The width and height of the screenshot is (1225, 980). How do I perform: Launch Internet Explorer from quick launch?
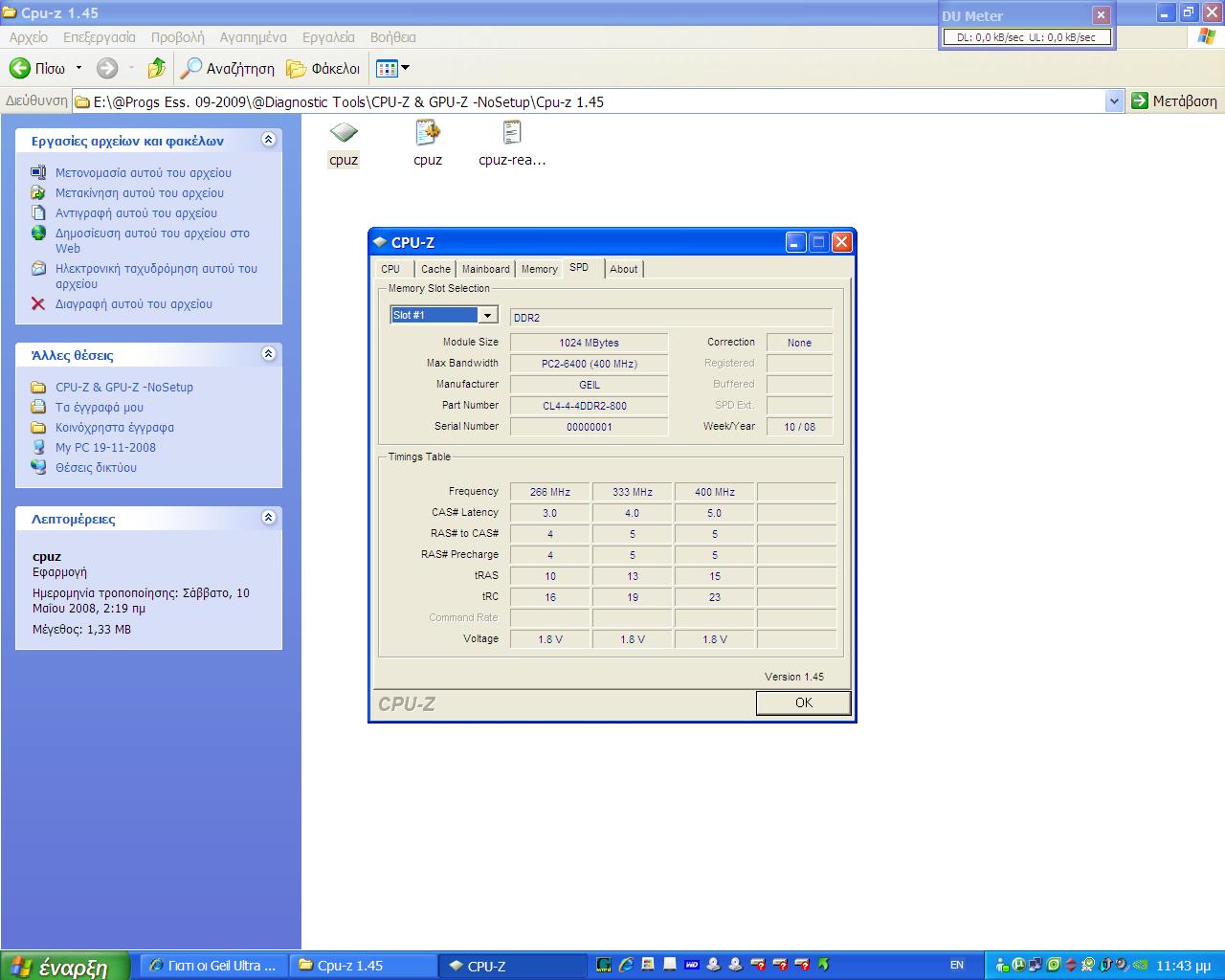point(626,965)
